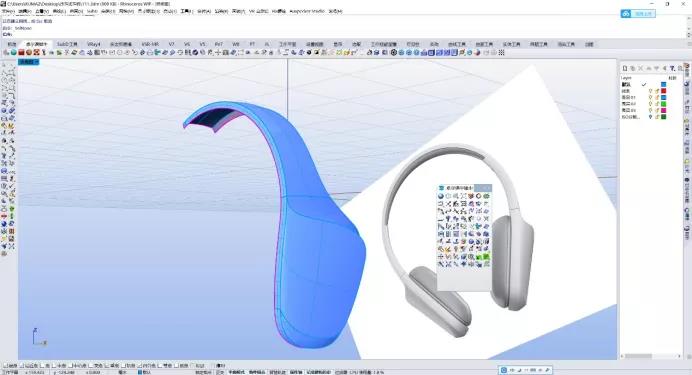Click the black gear wheel icon in toolbar
This screenshot has height=375, width=692.
[x=394, y=52]
